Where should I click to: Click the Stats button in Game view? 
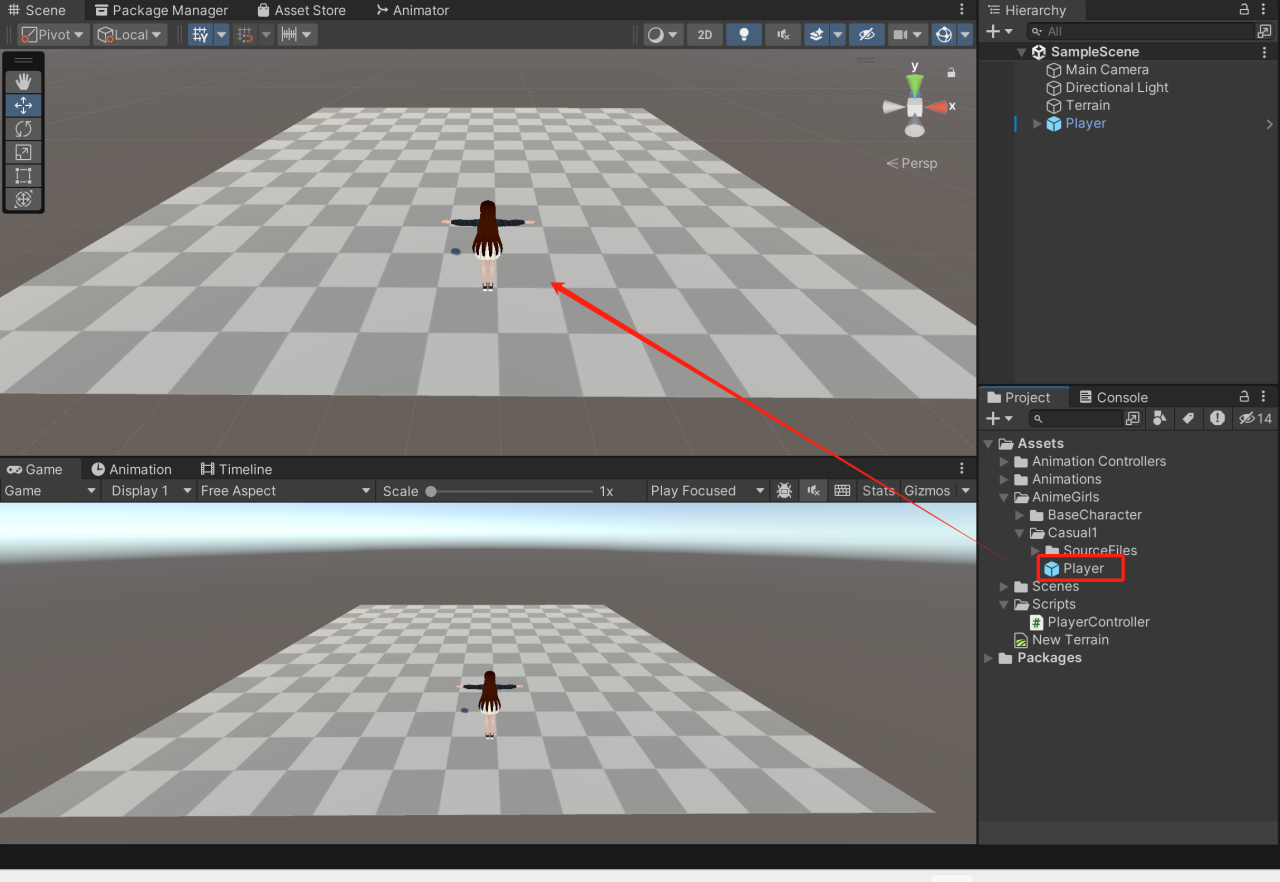tap(878, 490)
